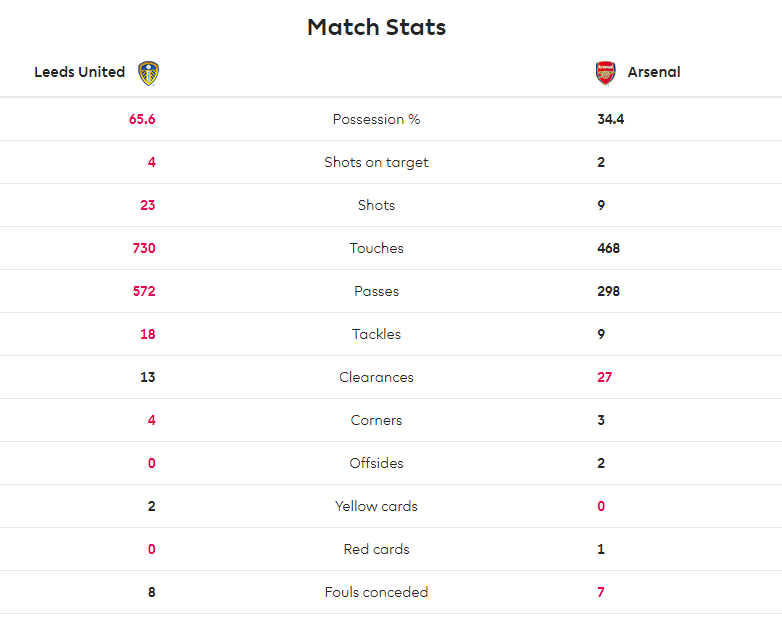This screenshot has width=782, height=630.
Task: Select the Offsides stat label
Action: 377,463
